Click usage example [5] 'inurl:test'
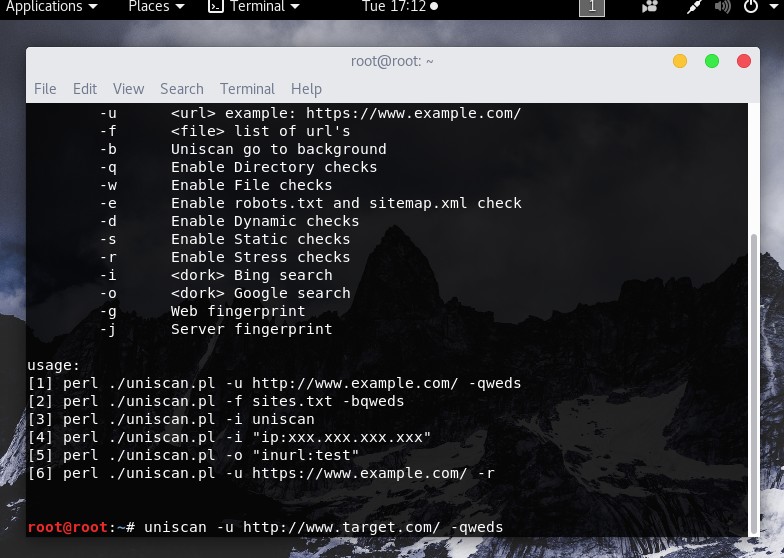 pyautogui.click(x=193, y=456)
